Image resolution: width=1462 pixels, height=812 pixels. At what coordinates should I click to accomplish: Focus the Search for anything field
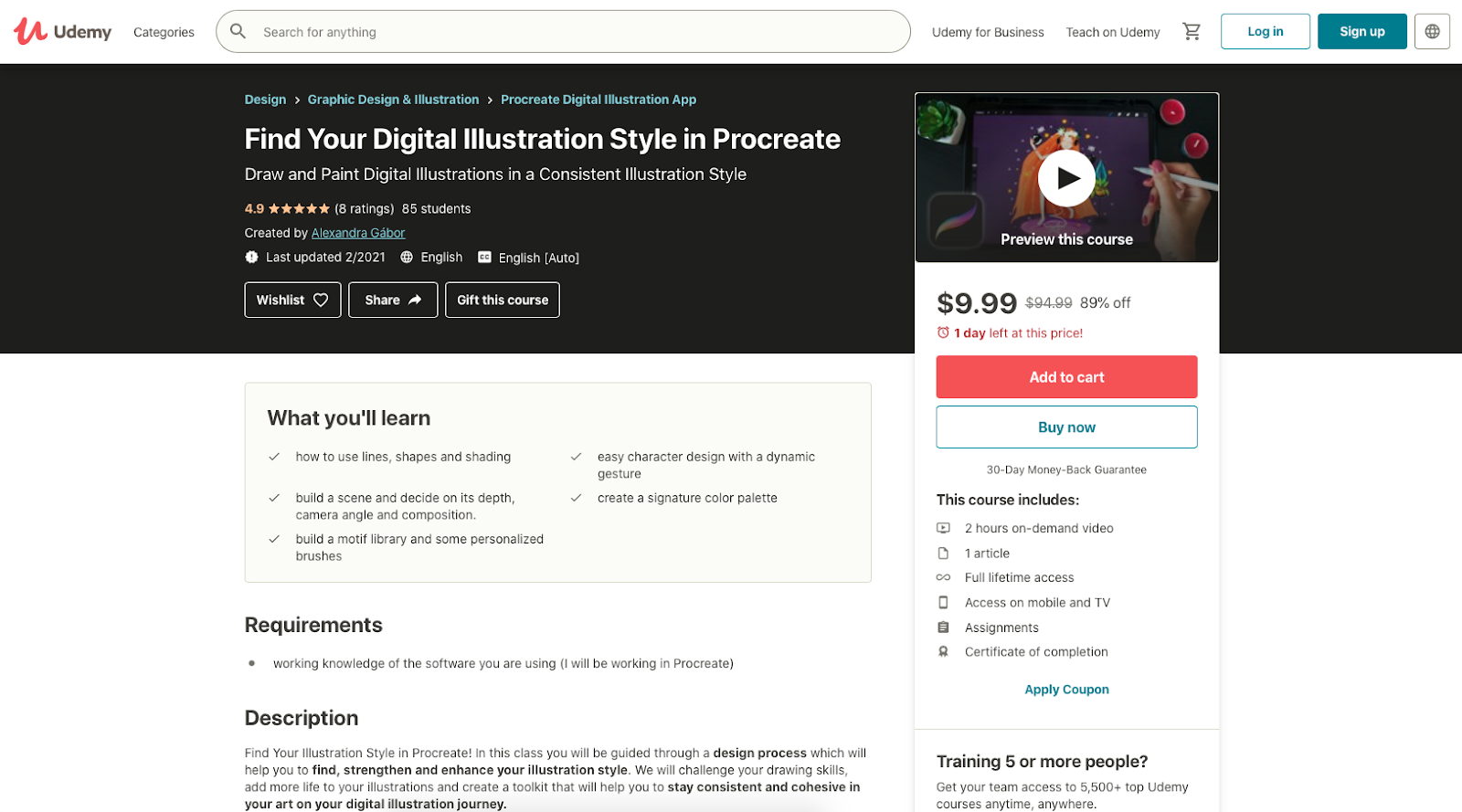click(563, 31)
